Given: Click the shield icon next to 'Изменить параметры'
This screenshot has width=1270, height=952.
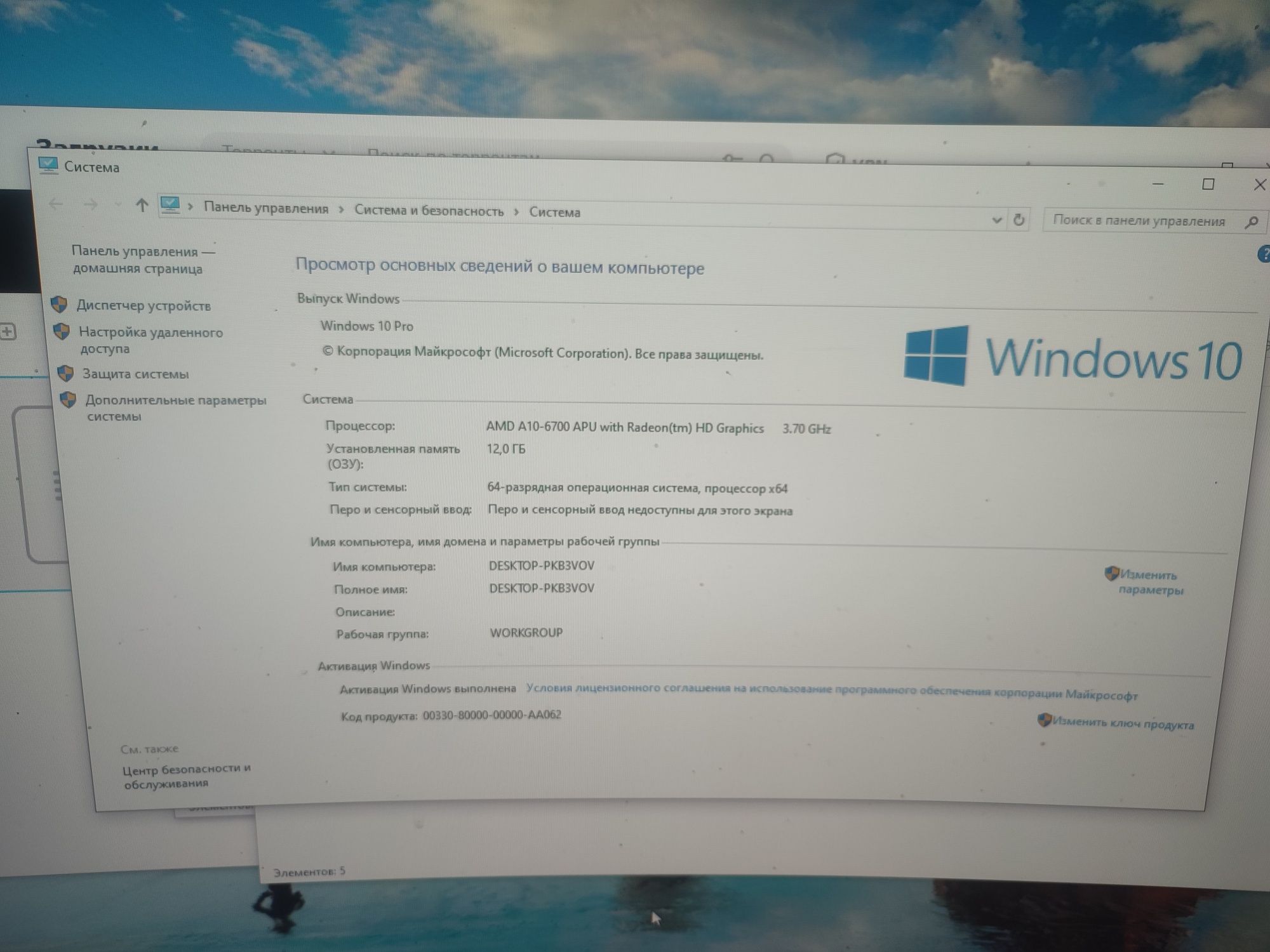Looking at the screenshot, I should [x=1111, y=573].
